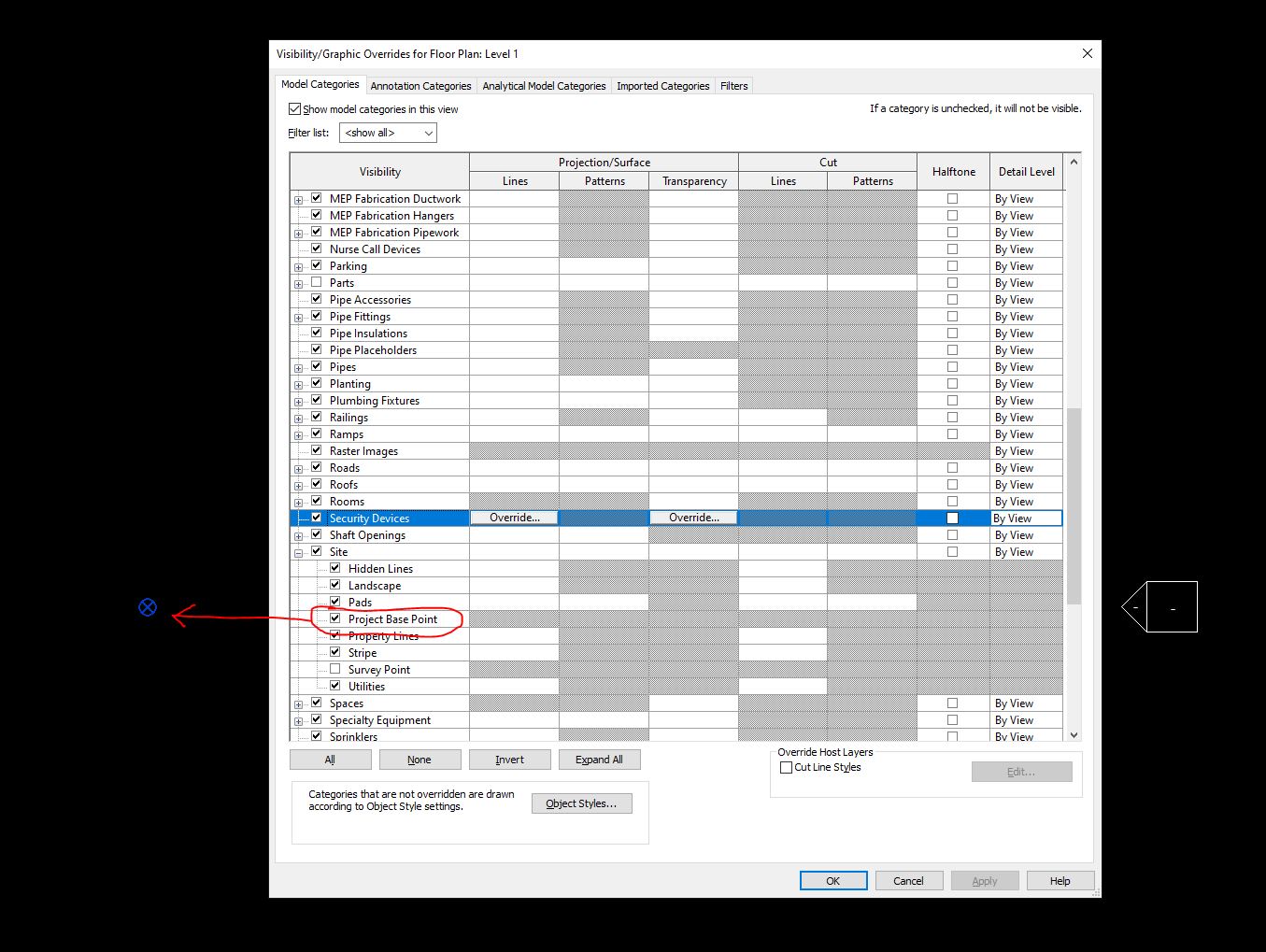Open the Filters tab
The height and width of the screenshot is (952, 1266).
pyautogui.click(x=733, y=85)
